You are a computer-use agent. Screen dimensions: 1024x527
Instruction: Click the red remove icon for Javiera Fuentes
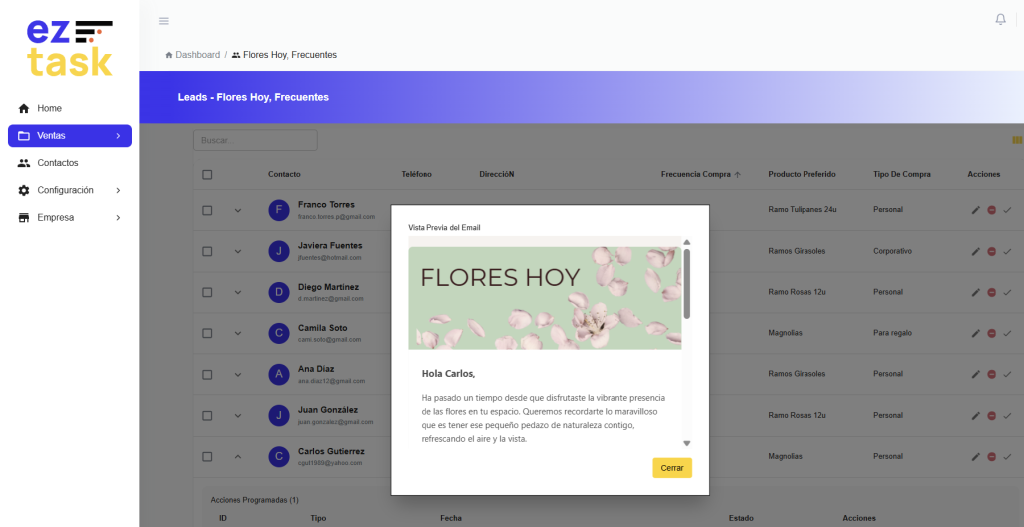(992, 251)
